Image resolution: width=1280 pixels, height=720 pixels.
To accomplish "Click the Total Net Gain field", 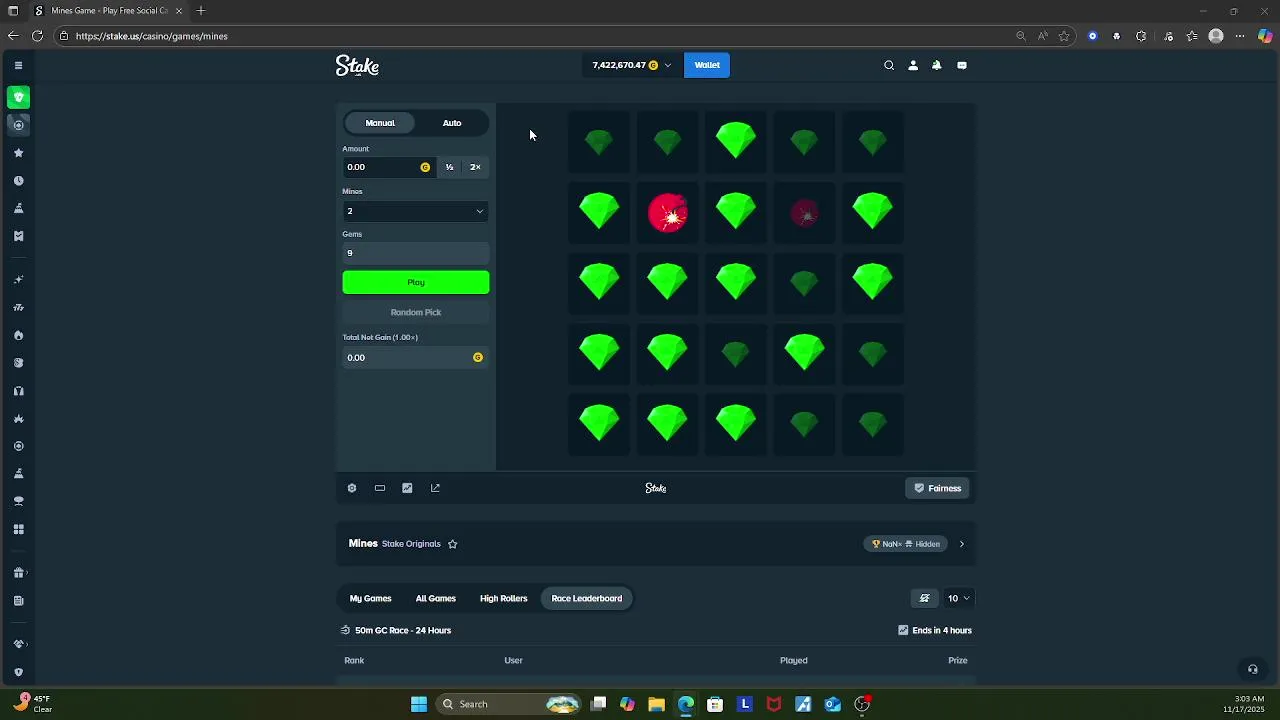I will pos(416,357).
